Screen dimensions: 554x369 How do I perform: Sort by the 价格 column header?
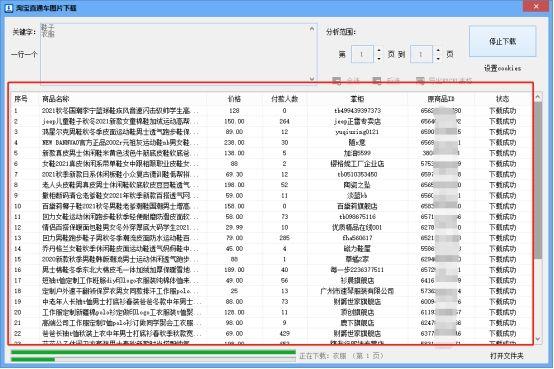234,99
